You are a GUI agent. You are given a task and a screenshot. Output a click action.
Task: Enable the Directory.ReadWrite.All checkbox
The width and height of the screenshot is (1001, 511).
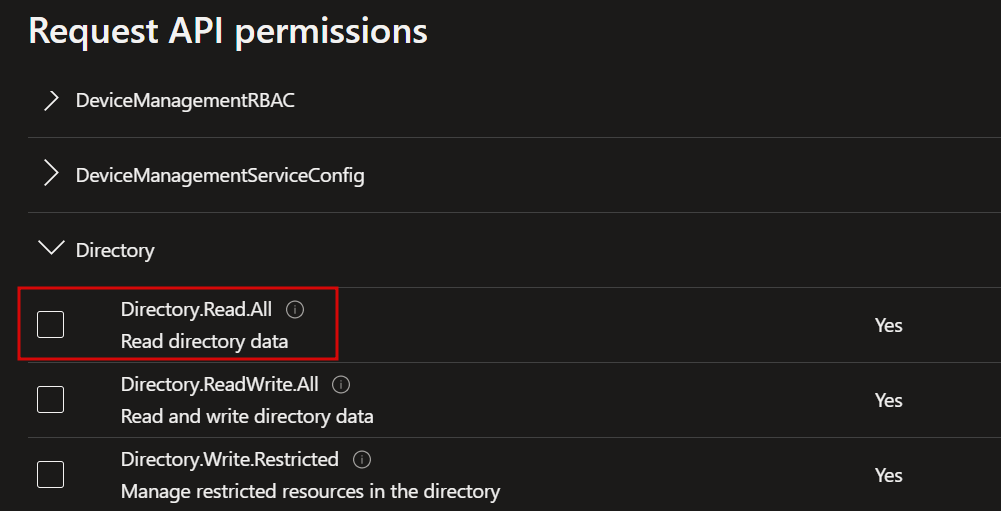(x=50, y=399)
